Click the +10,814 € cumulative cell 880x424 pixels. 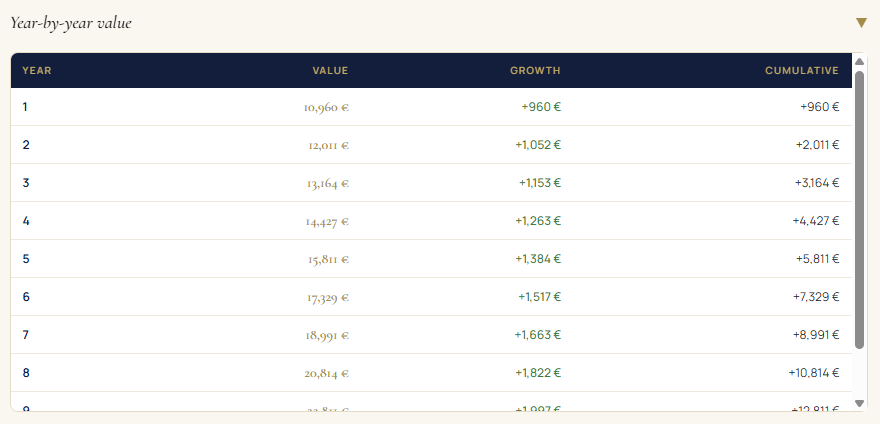[x=814, y=373]
